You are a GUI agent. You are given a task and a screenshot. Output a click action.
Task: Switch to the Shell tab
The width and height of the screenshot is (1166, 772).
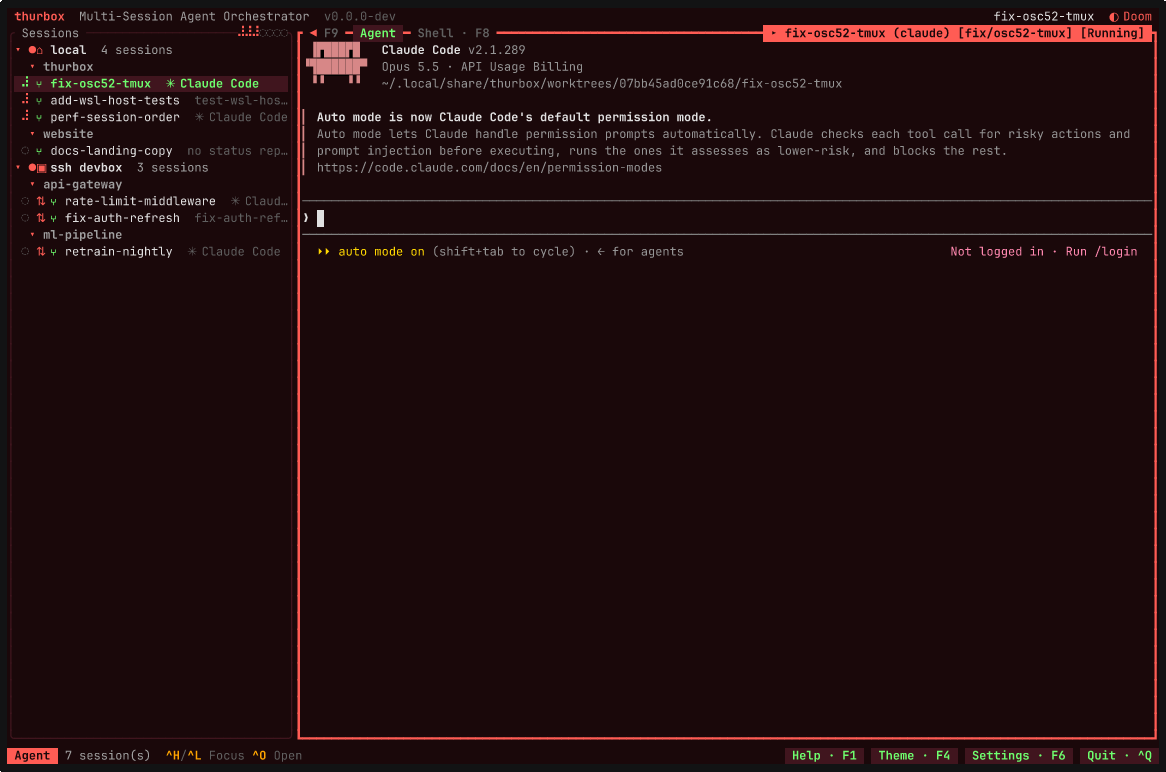tap(435, 33)
